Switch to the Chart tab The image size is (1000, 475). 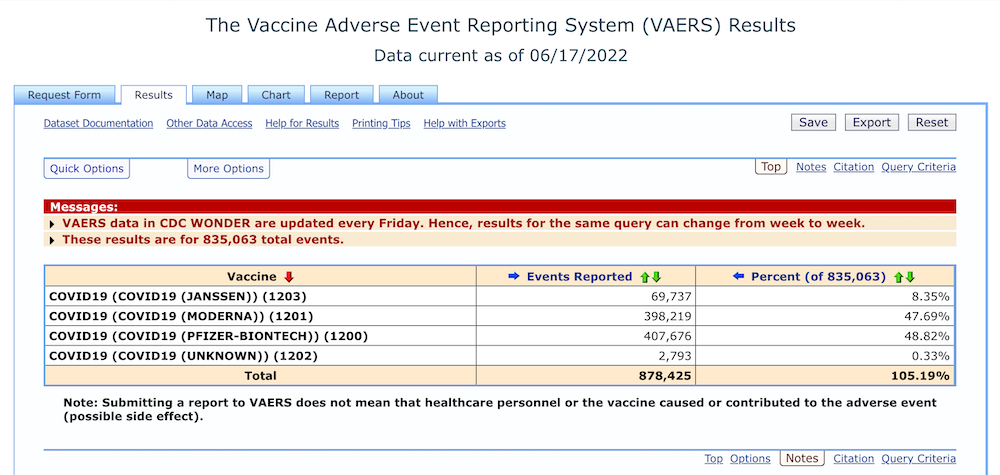(x=276, y=95)
